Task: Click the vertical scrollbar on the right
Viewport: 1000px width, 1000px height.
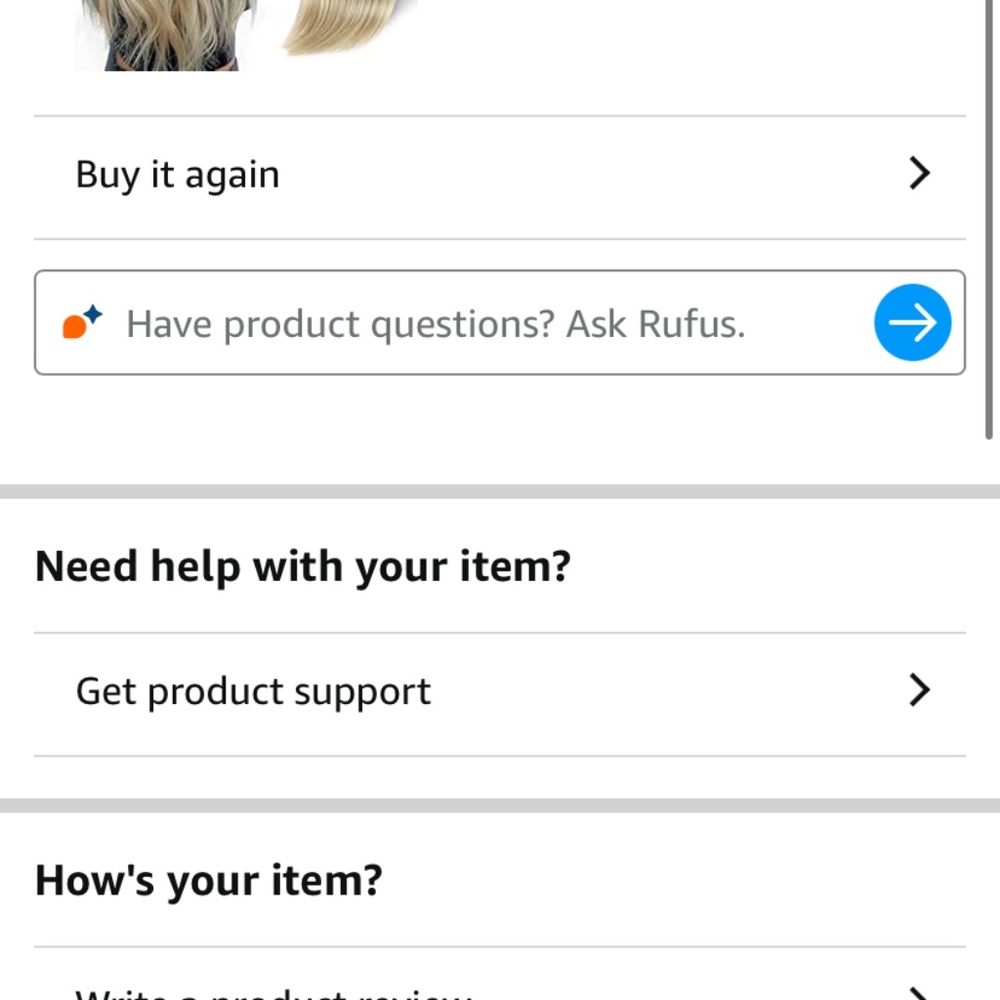Action: coord(989,220)
